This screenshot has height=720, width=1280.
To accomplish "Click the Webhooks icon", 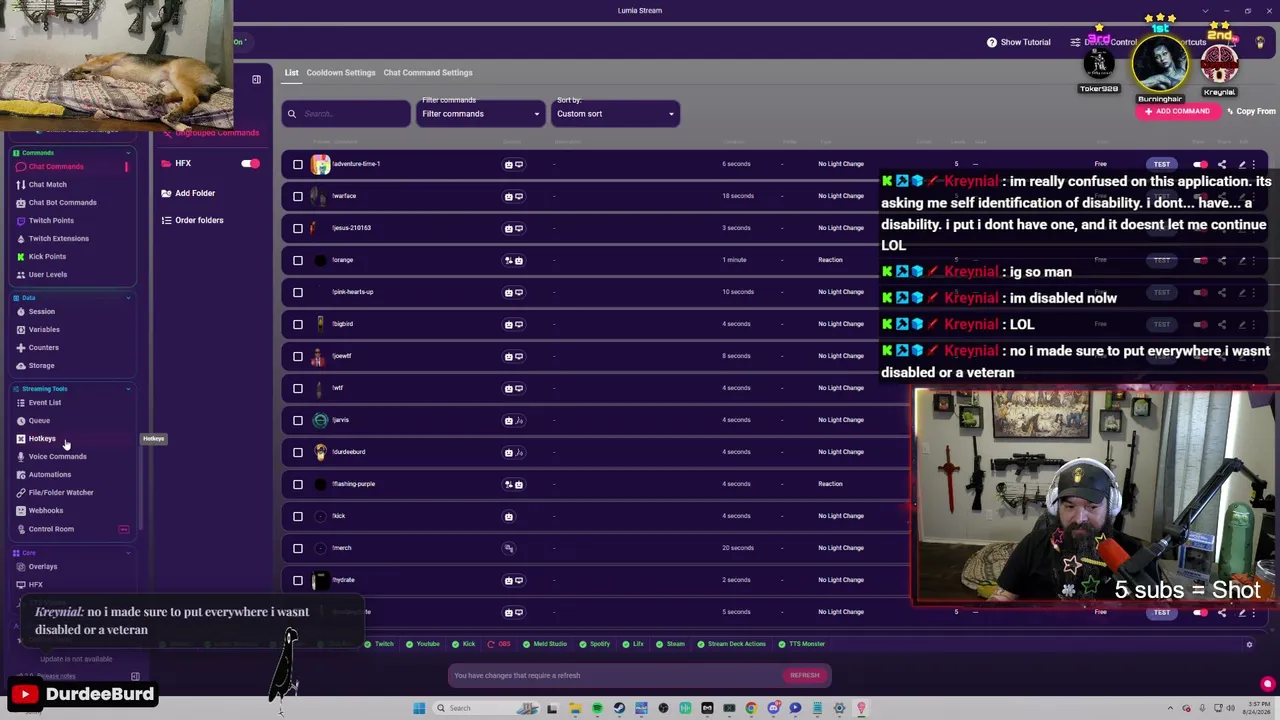I will (20, 511).
